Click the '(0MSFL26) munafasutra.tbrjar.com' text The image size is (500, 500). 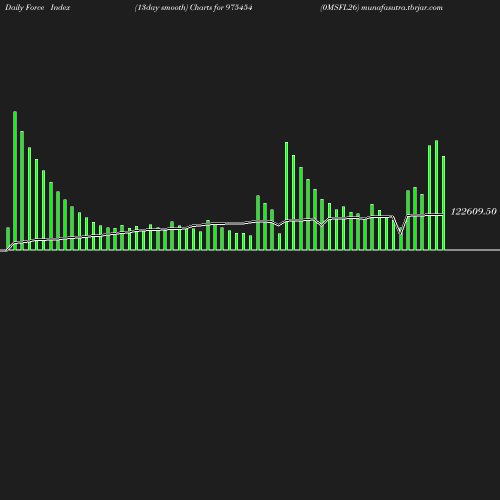coord(381,8)
